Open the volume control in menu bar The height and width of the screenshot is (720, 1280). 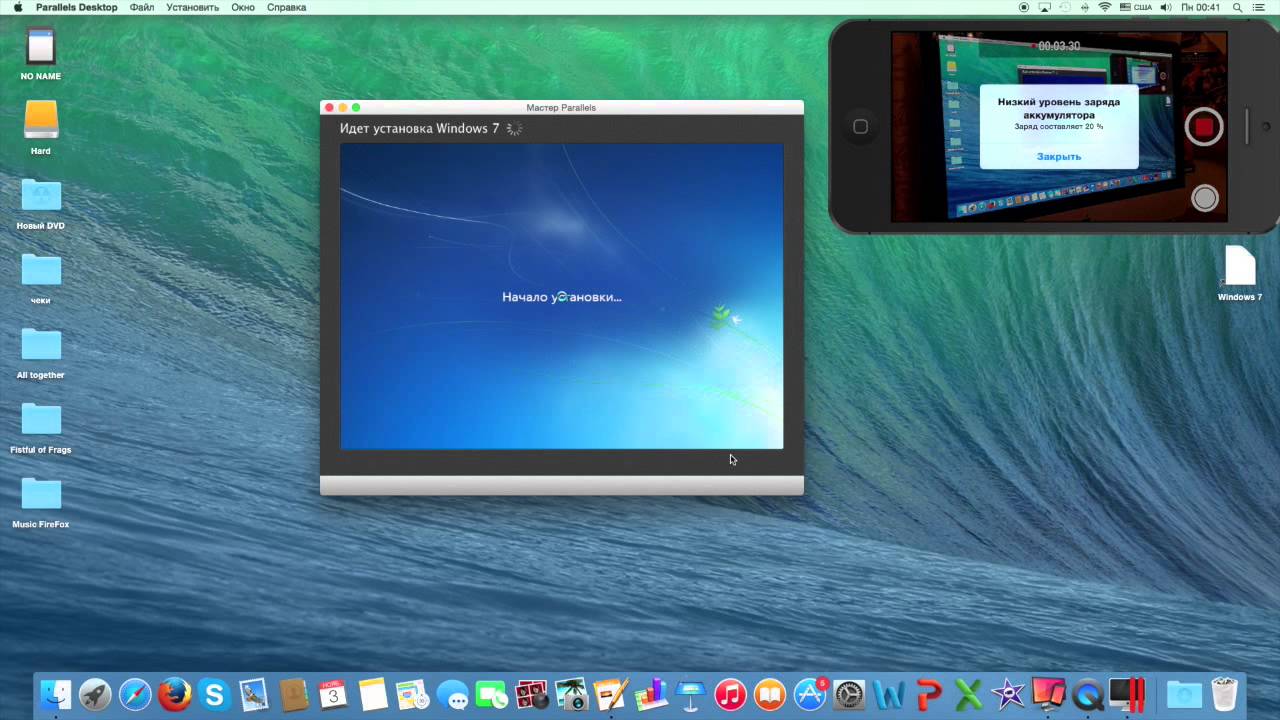(x=1168, y=7)
